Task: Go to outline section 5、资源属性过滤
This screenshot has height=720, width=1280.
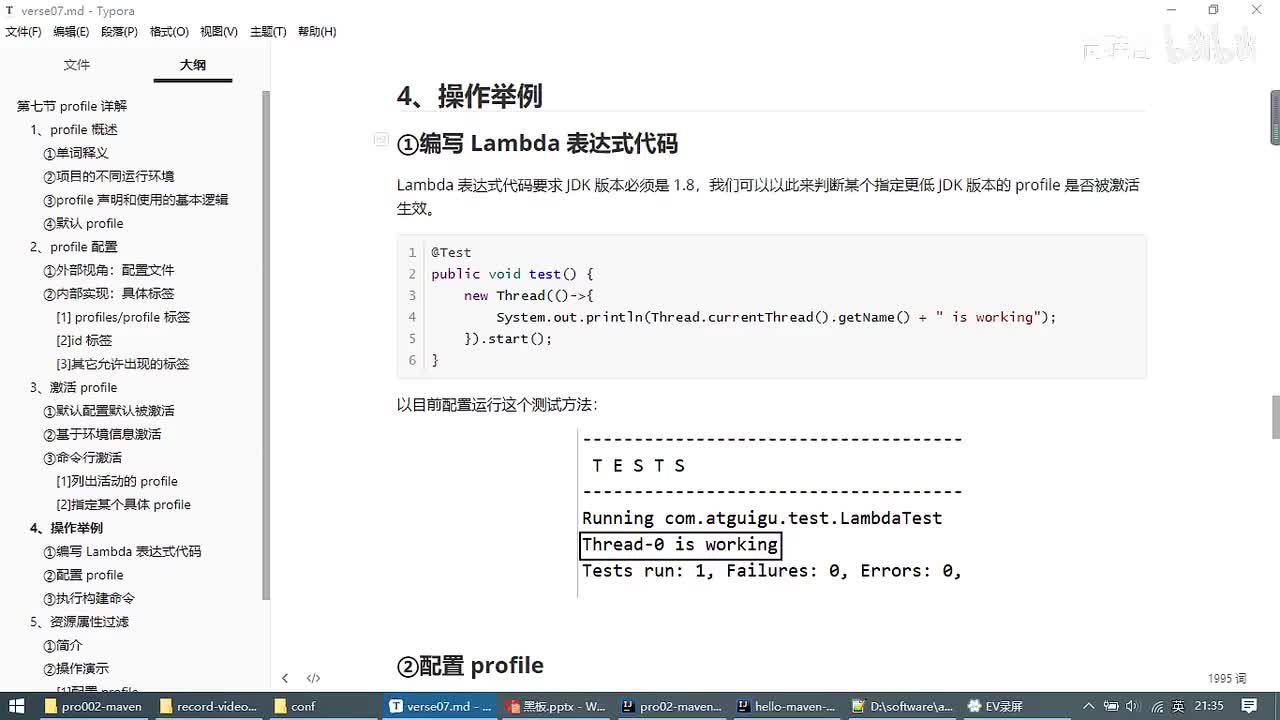Action: click(x=79, y=622)
